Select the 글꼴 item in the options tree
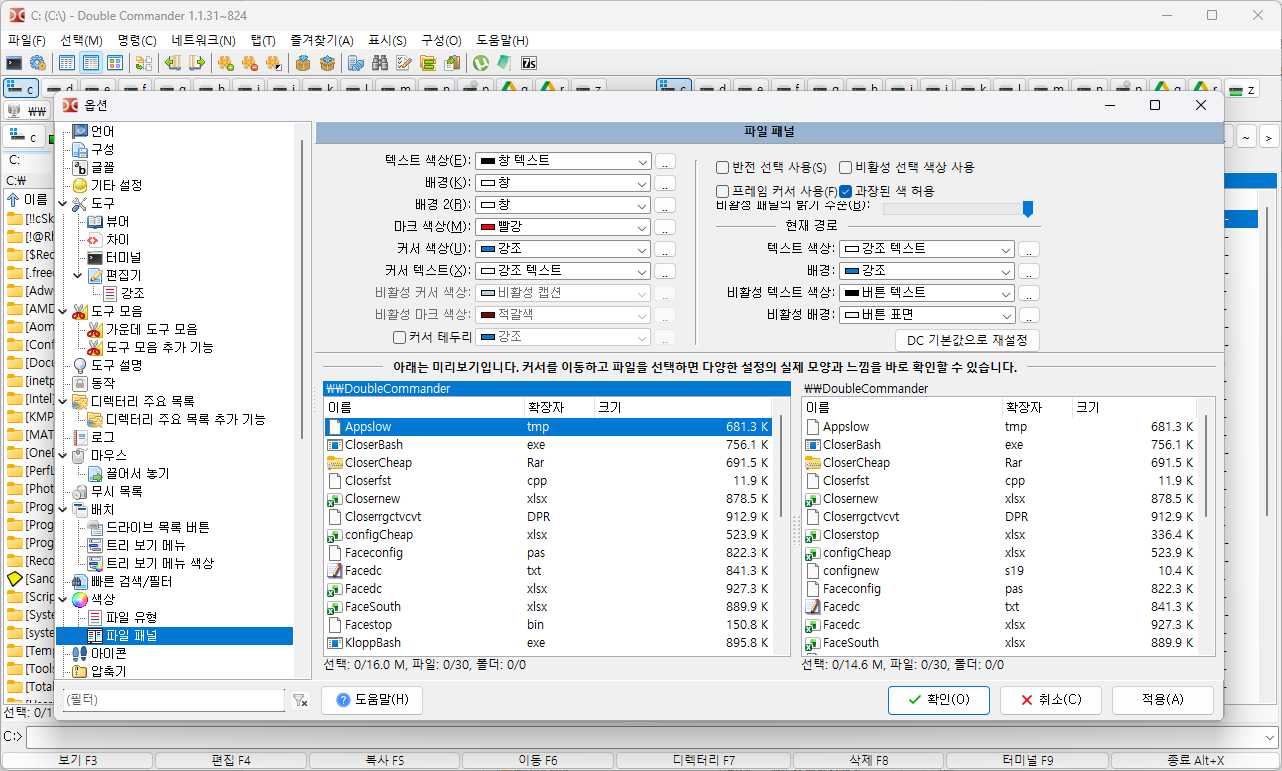1282x771 pixels. 102,167
